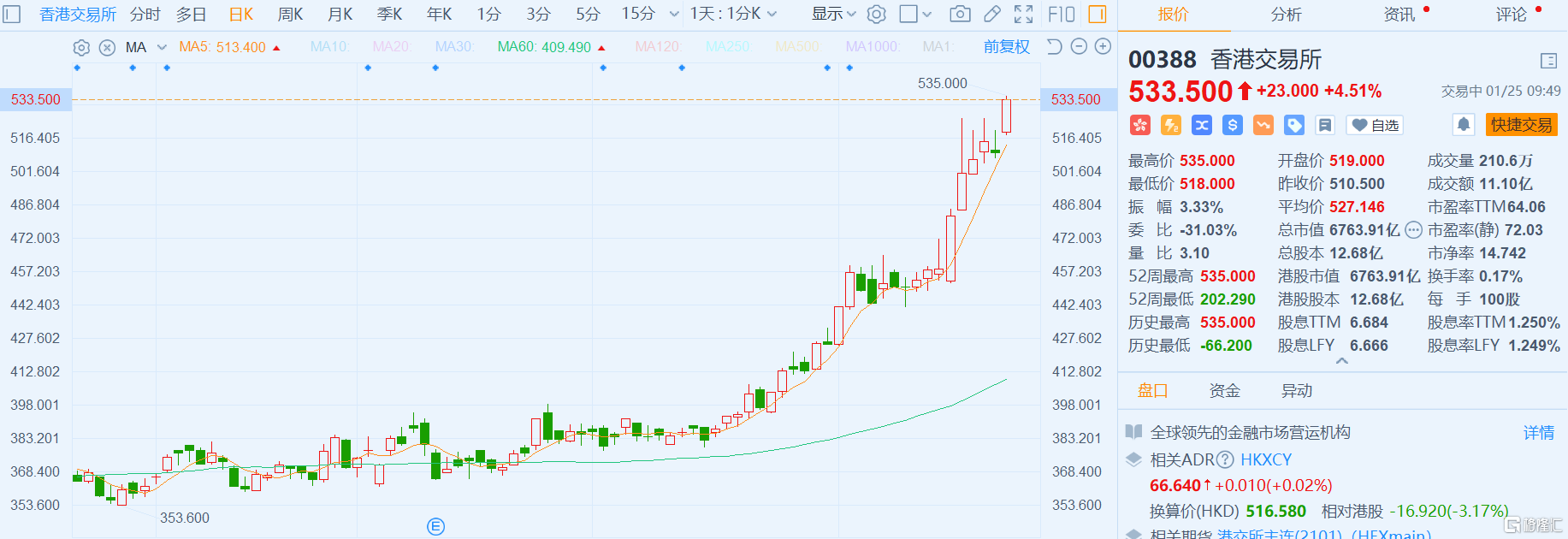The image size is (1568, 539).
Task: Open the window layout square dropdown
Action: pyautogui.click(x=915, y=14)
